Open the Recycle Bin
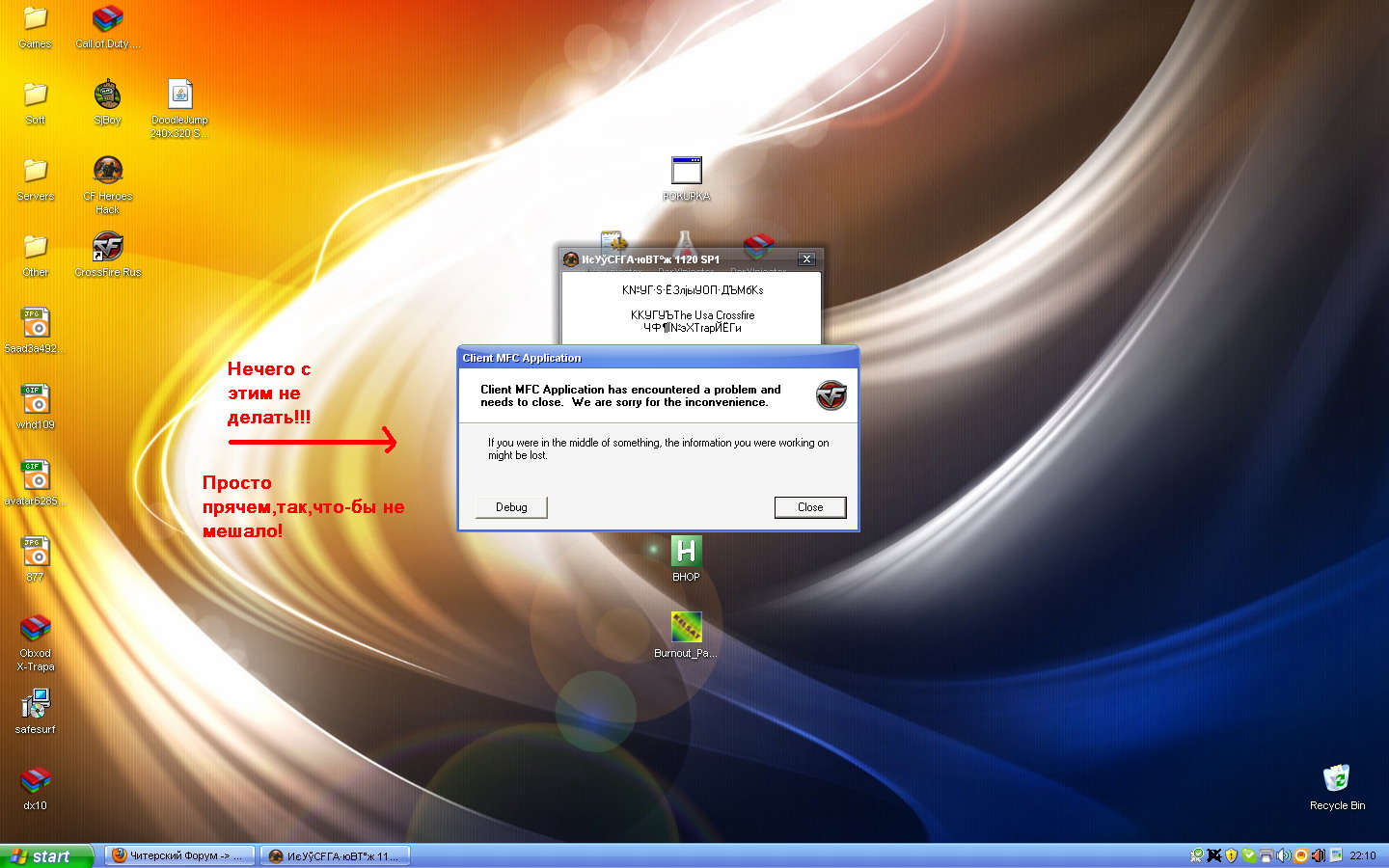 [x=1337, y=788]
